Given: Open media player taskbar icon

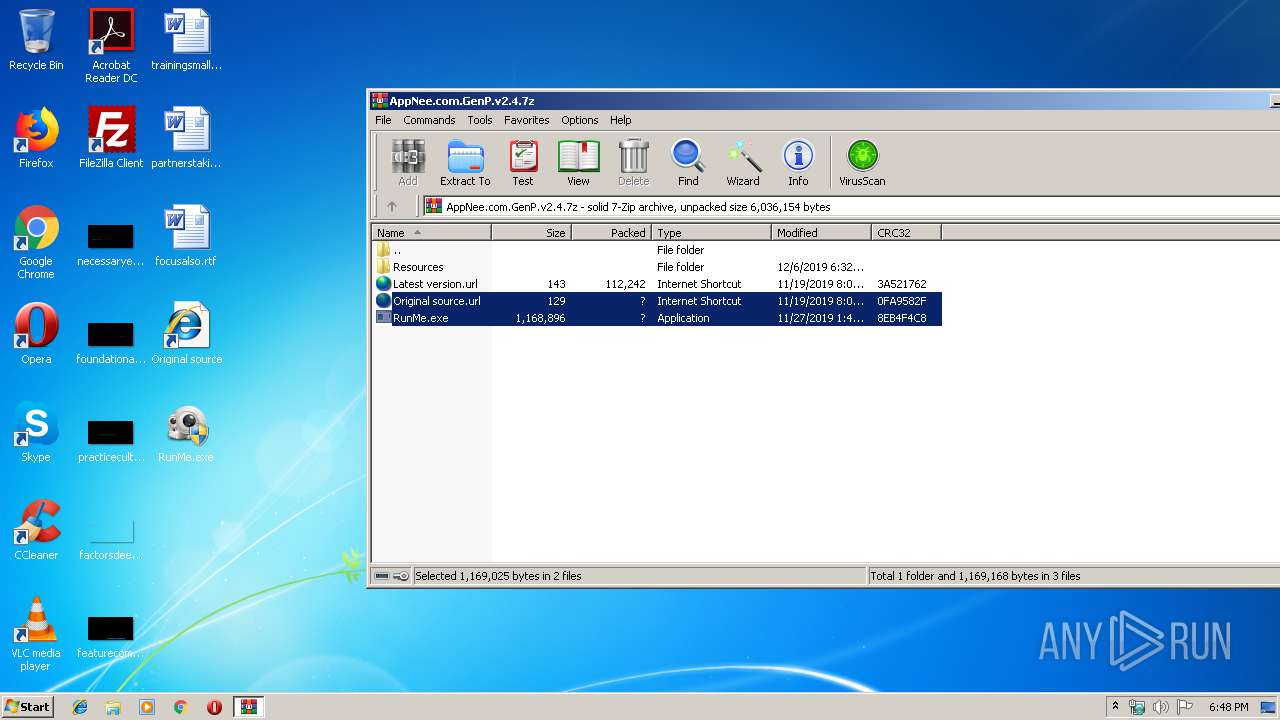Looking at the screenshot, I should pyautogui.click(x=147, y=707).
